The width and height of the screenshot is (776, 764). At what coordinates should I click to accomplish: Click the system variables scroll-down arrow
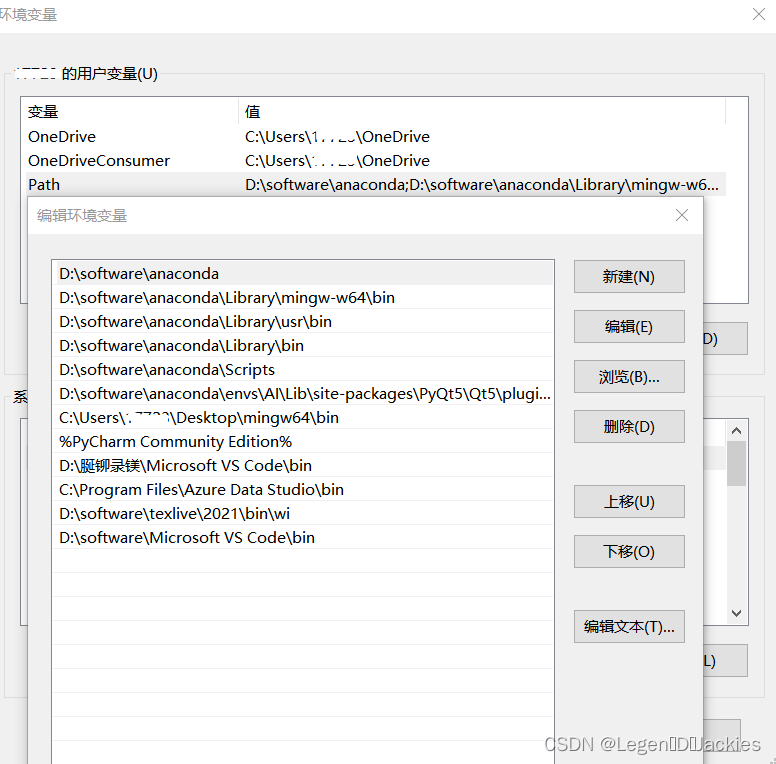click(736, 614)
